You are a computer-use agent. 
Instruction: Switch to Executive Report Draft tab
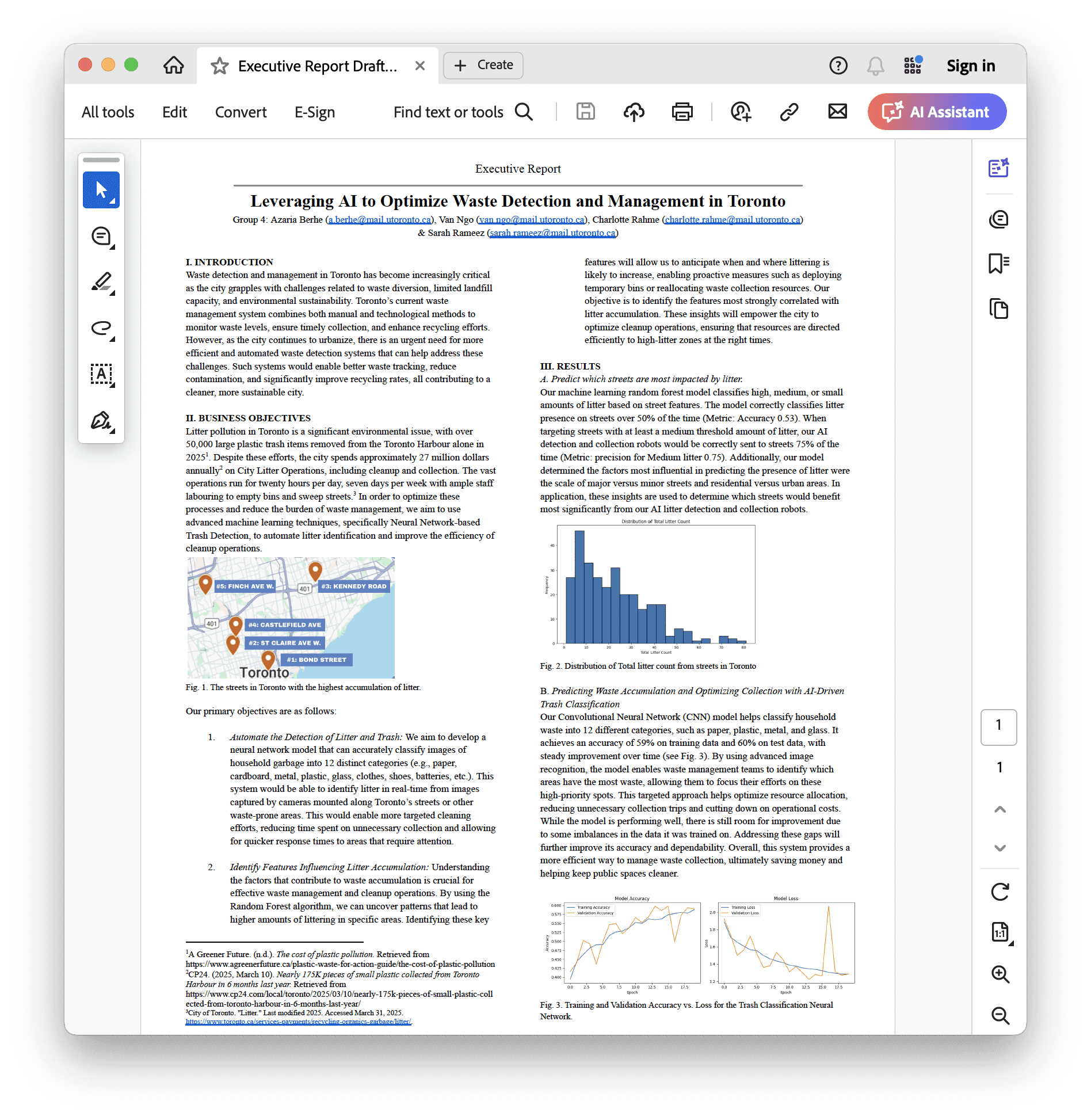point(318,66)
